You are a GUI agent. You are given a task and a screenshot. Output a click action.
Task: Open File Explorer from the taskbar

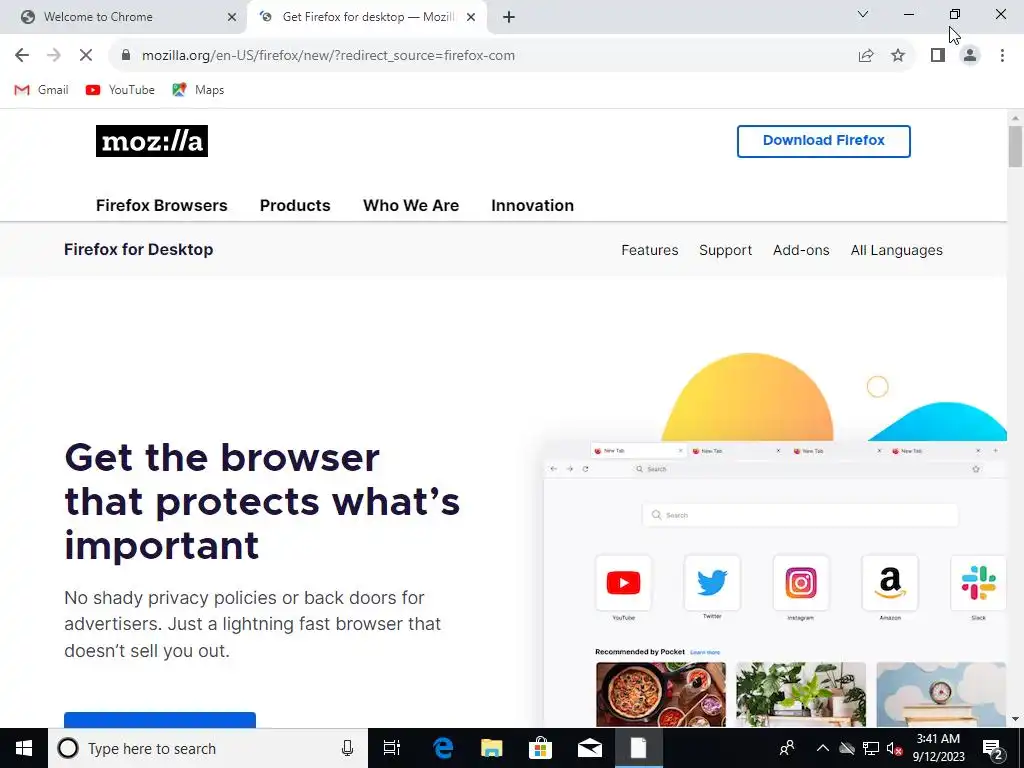tap(492, 748)
